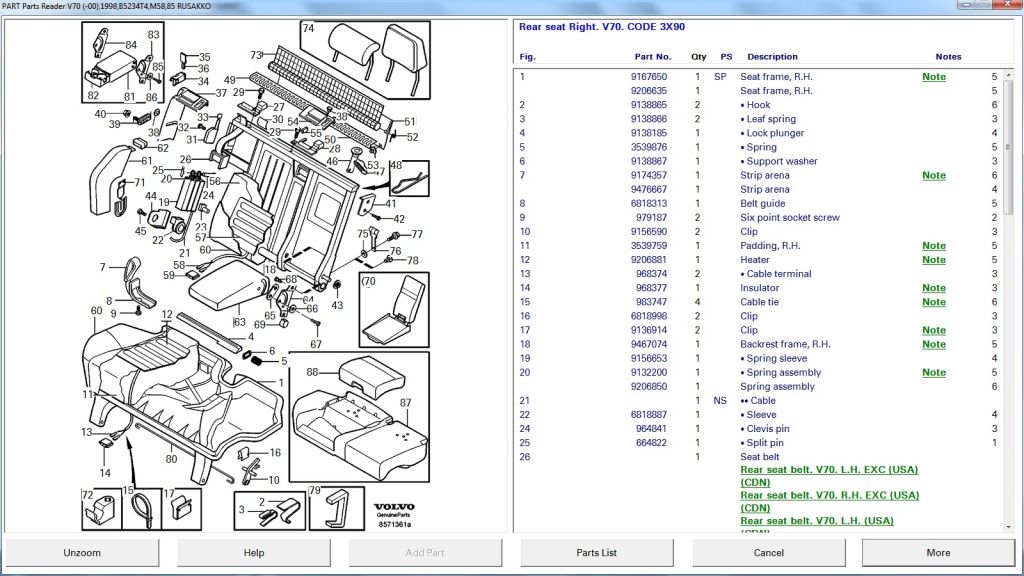This screenshot has width=1024, height=576.
Task: Select the Split pin row
Action: (x=758, y=443)
